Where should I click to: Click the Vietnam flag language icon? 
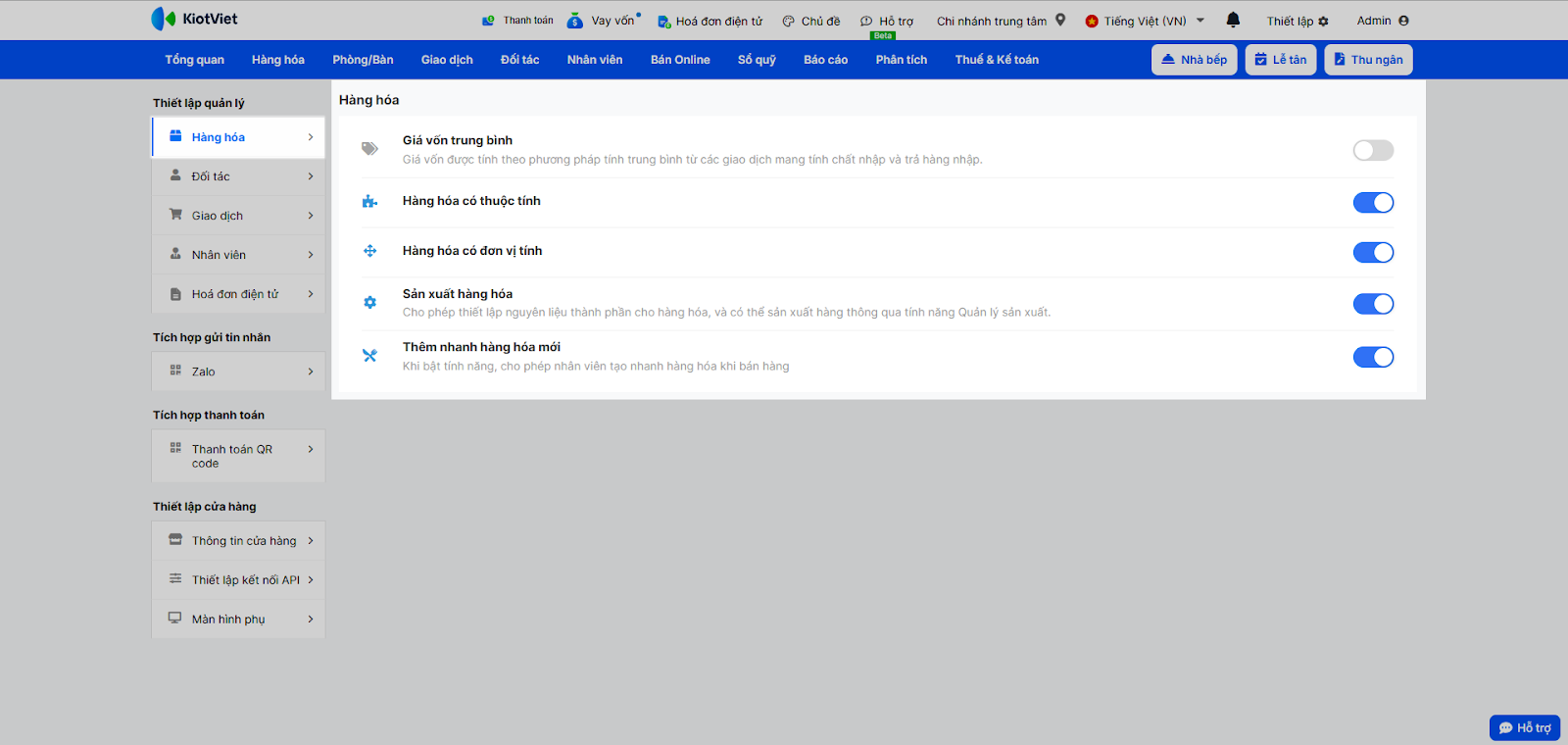(1092, 21)
